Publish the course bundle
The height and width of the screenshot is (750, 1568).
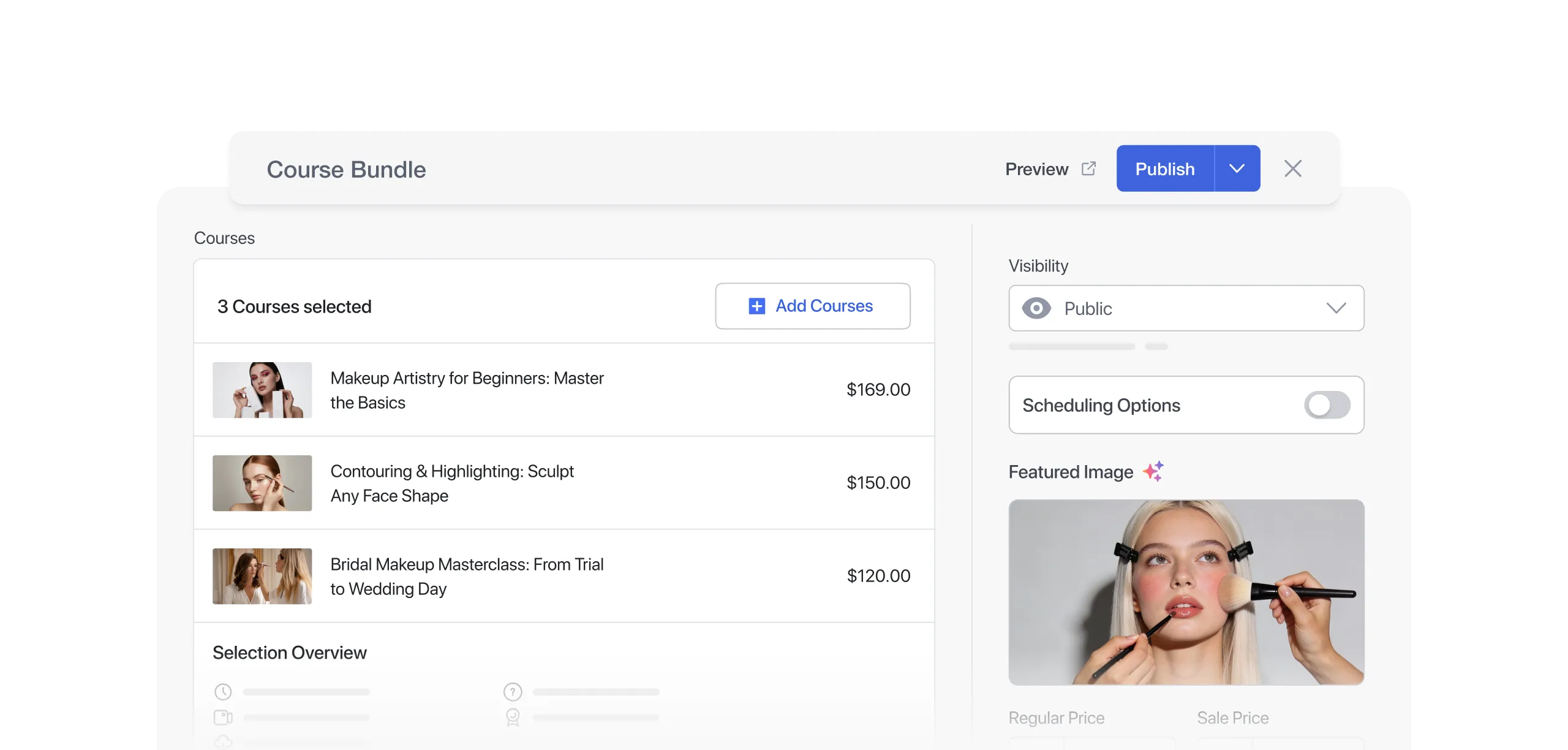[1165, 169]
